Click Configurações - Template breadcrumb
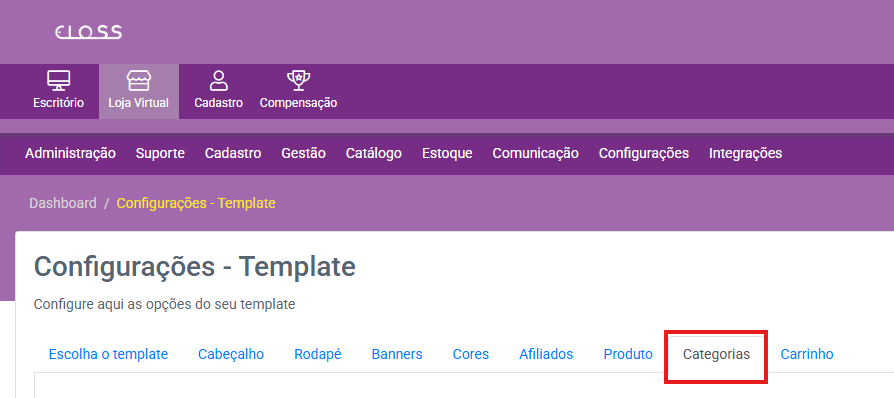This screenshot has width=894, height=398. 196,203
